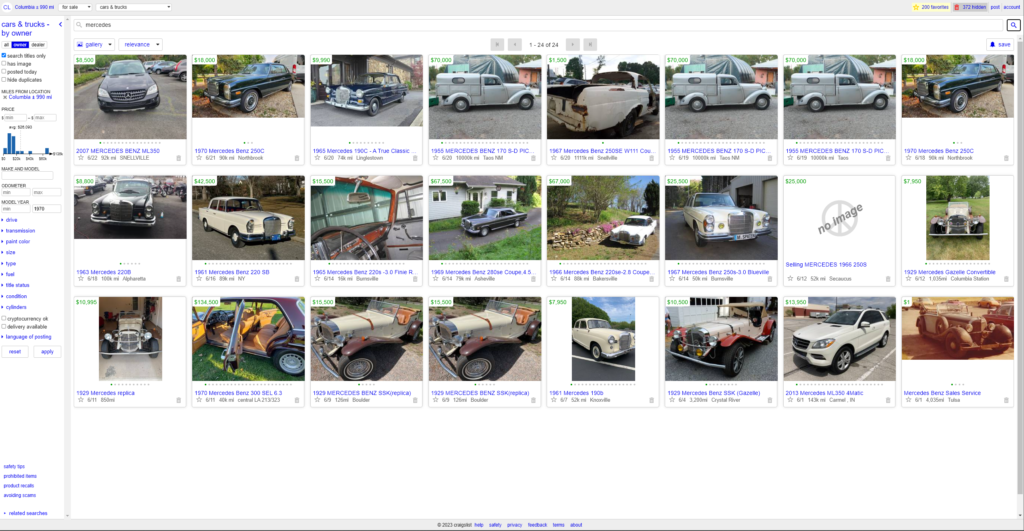Enable the has image filter
The image size is (1024, 531).
tap(4, 64)
